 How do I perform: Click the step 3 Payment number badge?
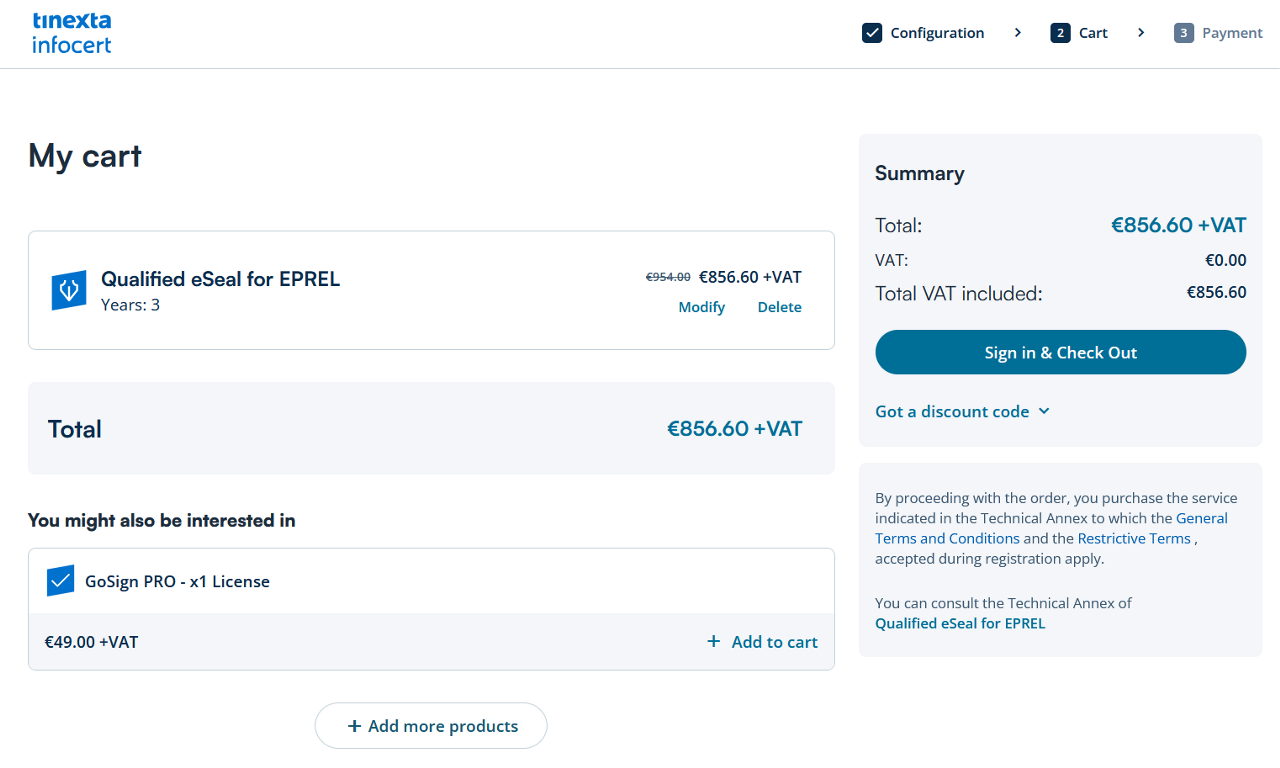pyautogui.click(x=1184, y=33)
